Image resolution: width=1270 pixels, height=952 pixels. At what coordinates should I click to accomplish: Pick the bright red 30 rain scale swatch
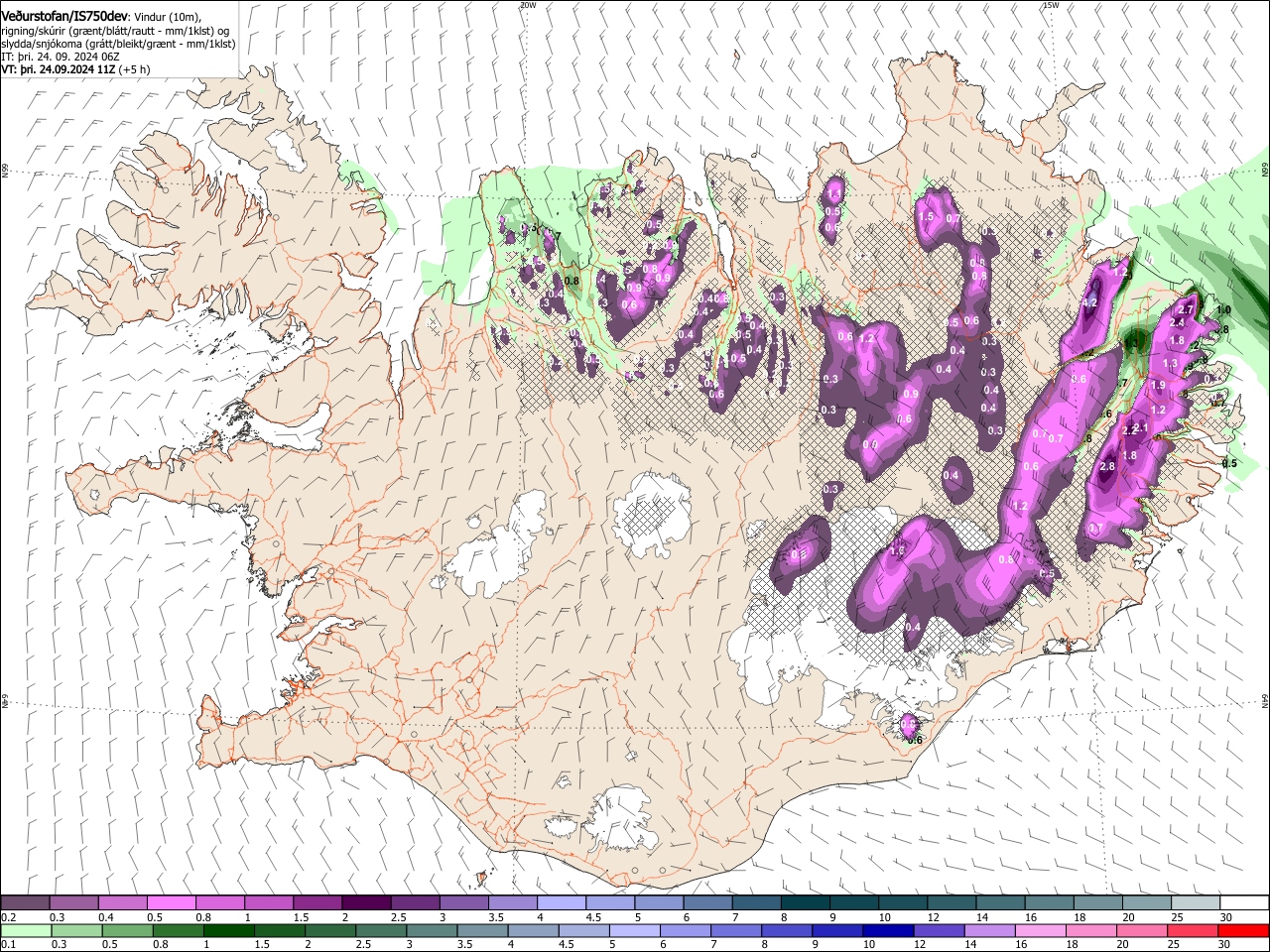(x=1243, y=930)
